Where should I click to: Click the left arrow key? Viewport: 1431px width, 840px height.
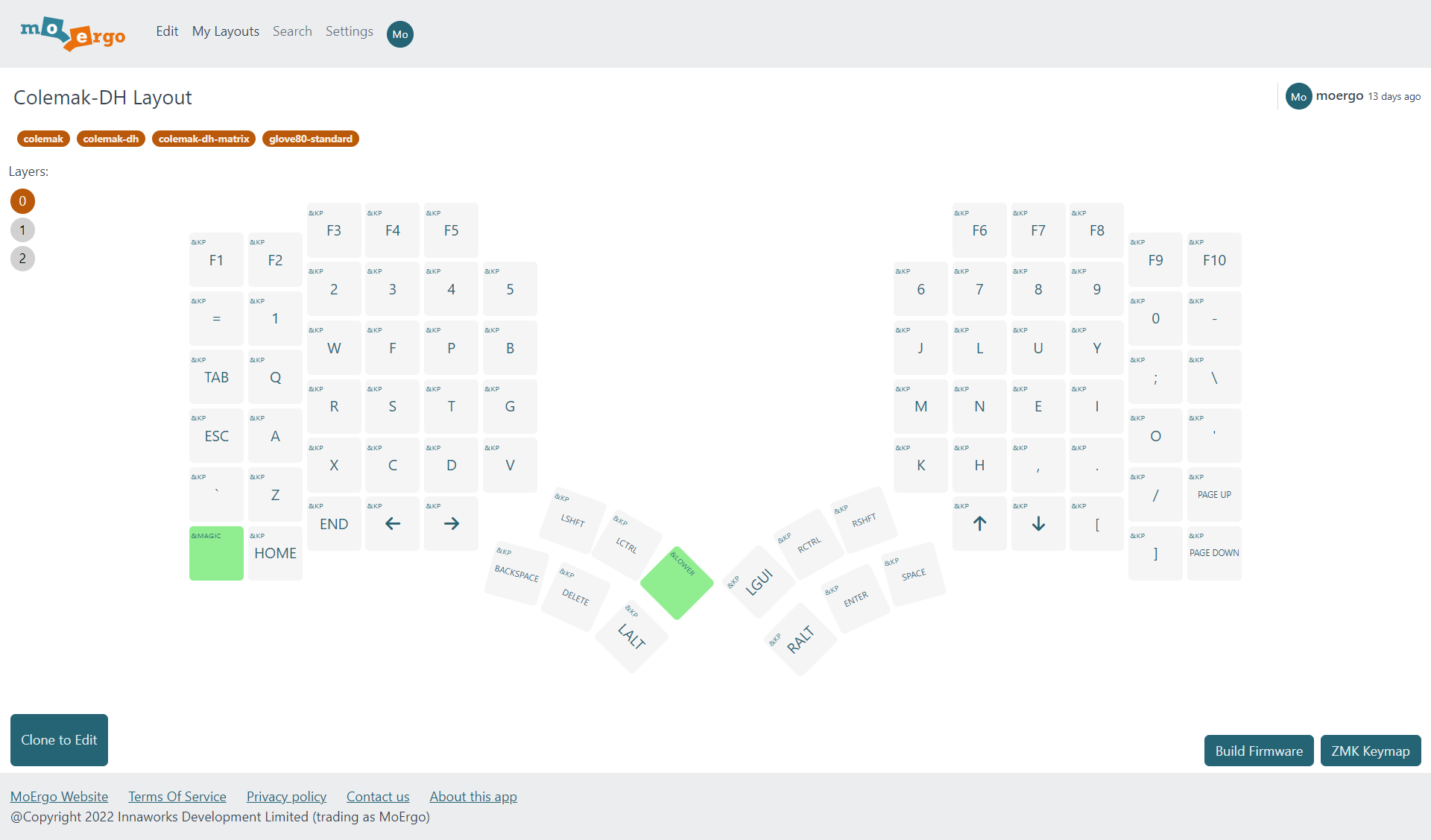(x=393, y=524)
